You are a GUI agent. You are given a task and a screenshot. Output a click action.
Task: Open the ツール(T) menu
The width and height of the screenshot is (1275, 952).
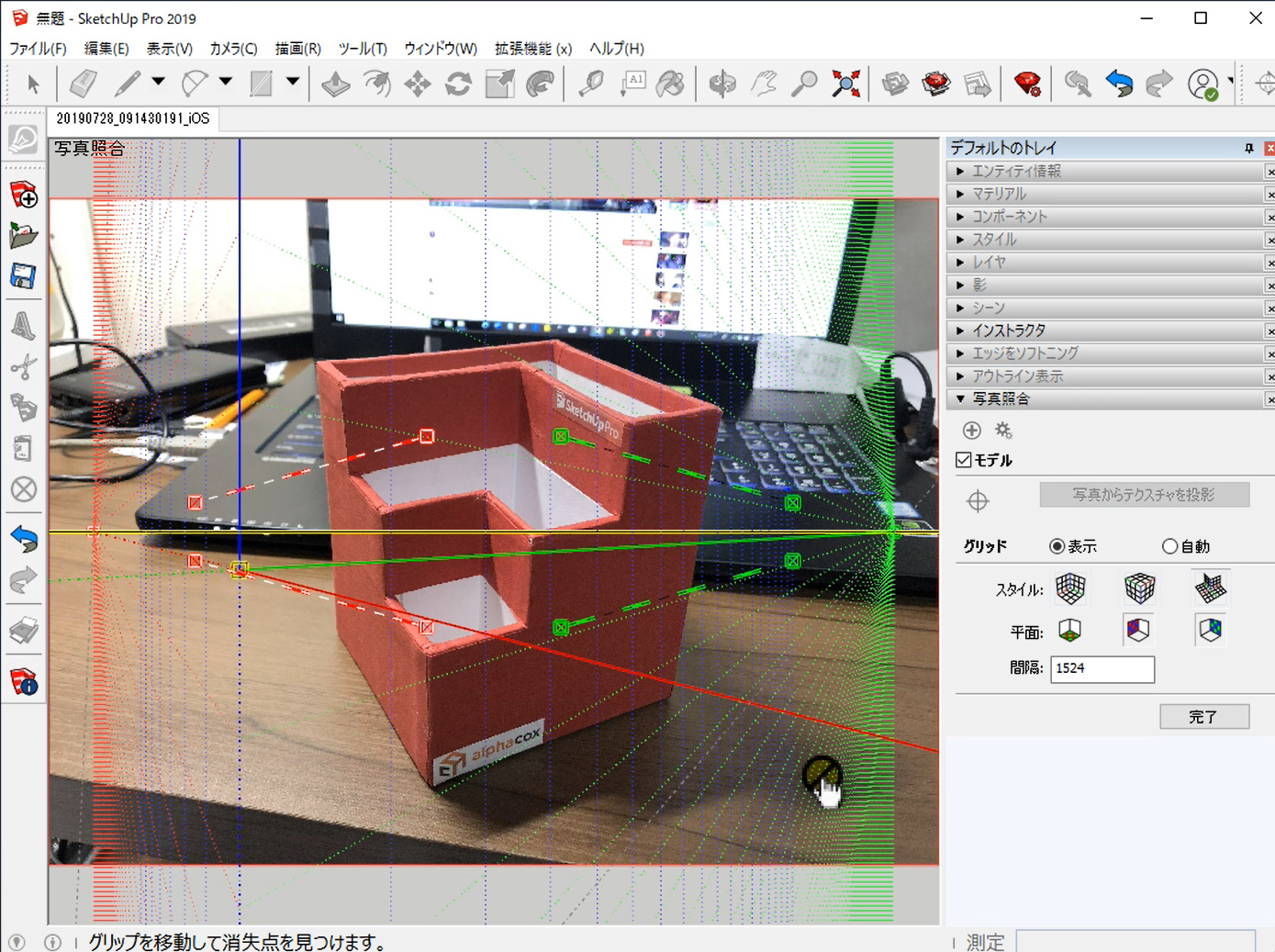[x=363, y=49]
